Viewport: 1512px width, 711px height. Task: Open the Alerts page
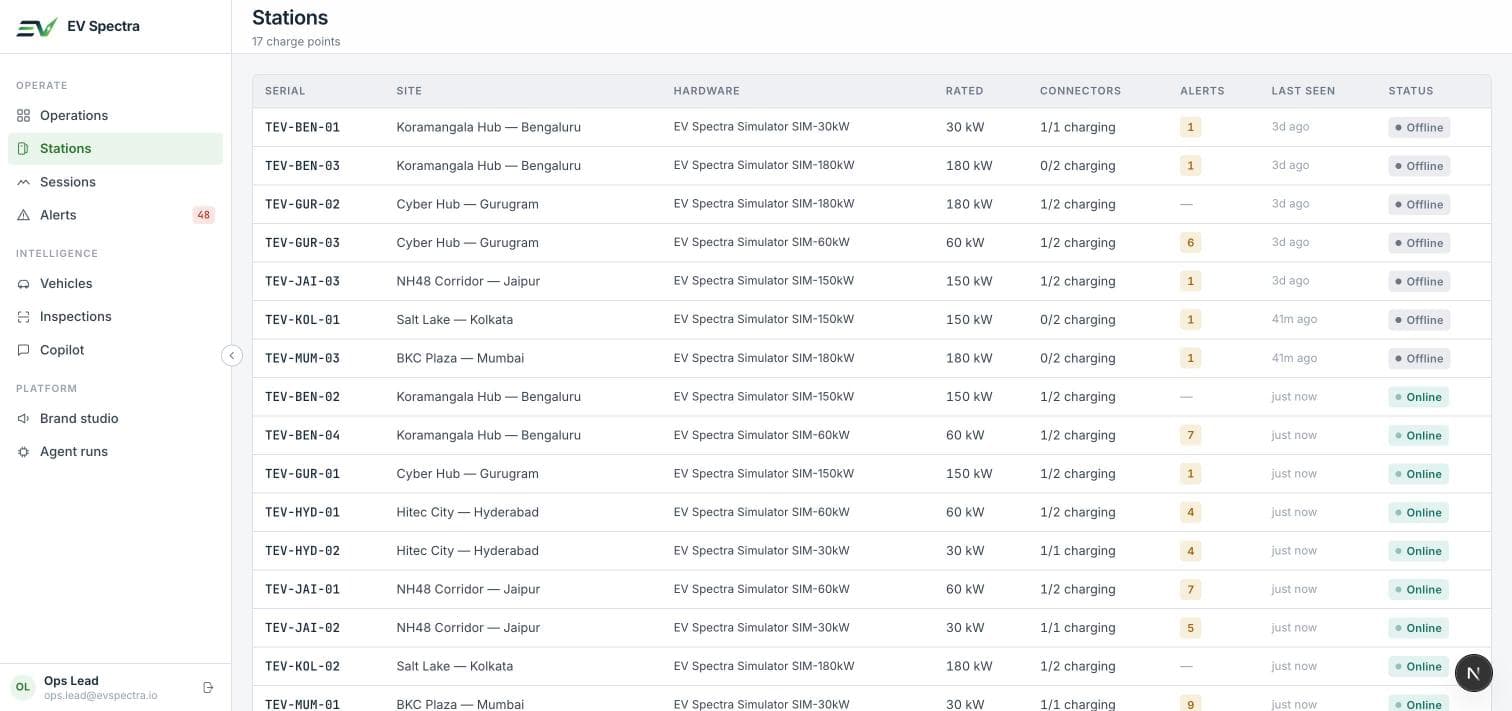[115, 215]
